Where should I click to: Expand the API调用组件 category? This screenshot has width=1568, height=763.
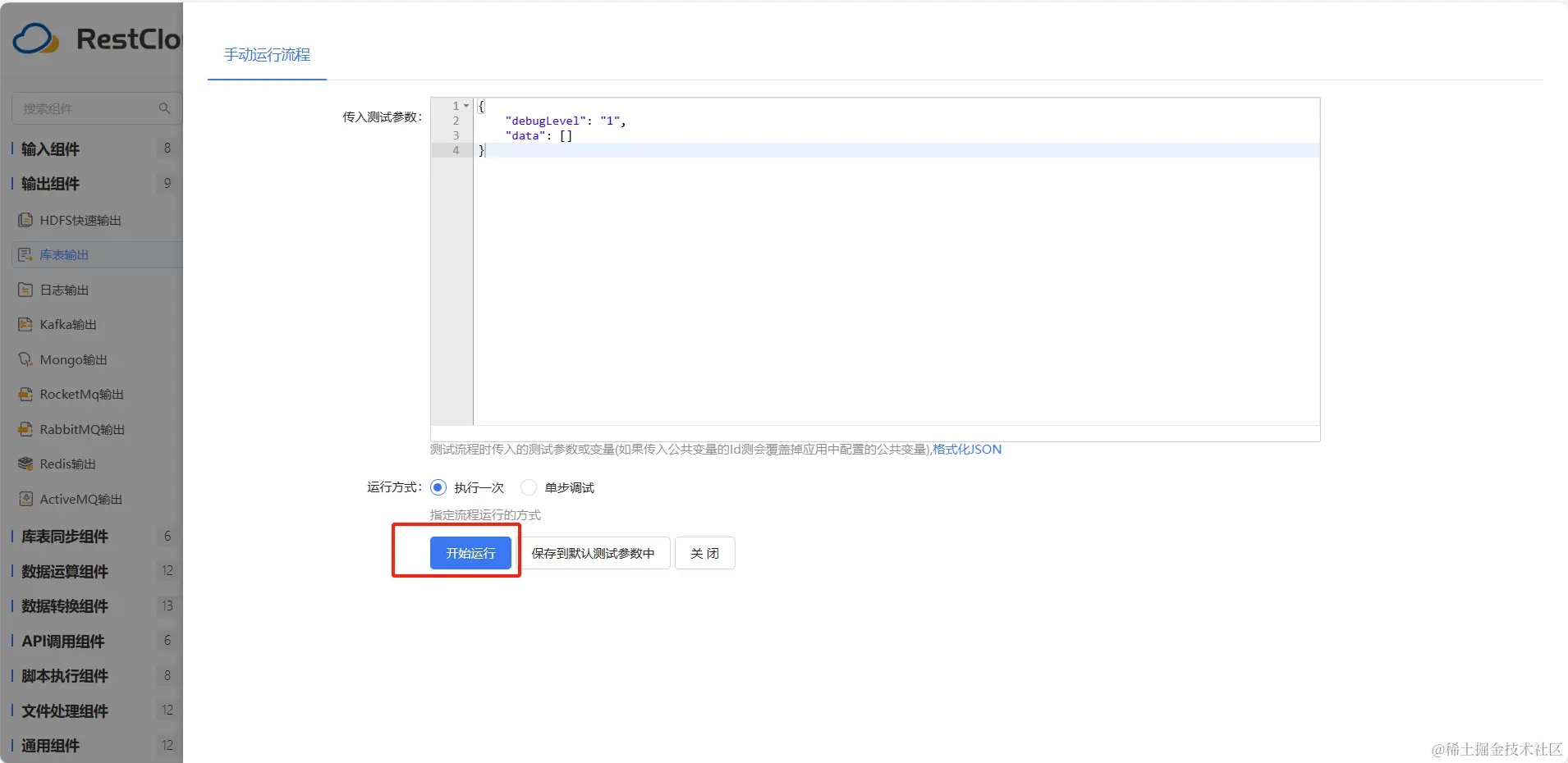coord(62,641)
